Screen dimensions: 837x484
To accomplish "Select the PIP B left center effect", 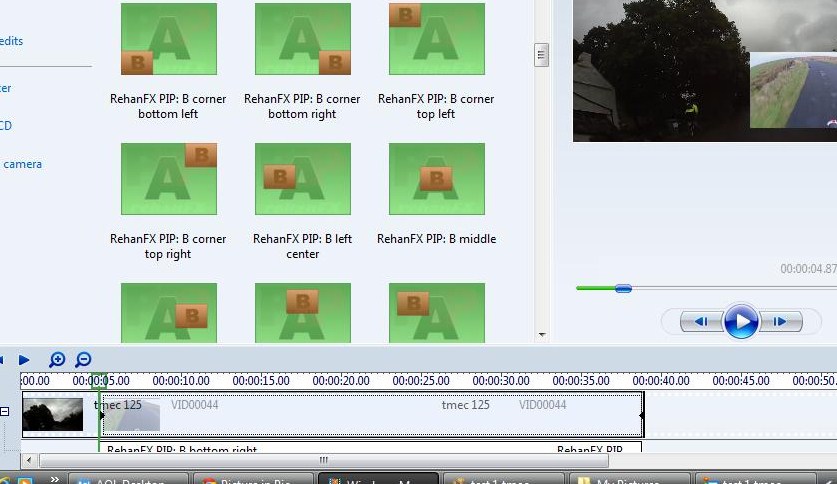I will [302, 179].
